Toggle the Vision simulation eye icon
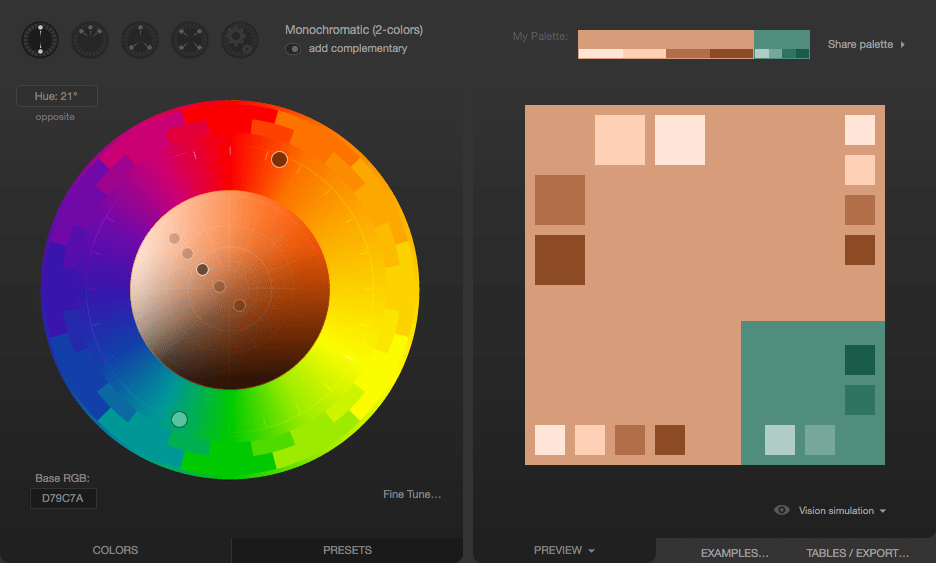Screen dimensions: 936x563 point(783,511)
